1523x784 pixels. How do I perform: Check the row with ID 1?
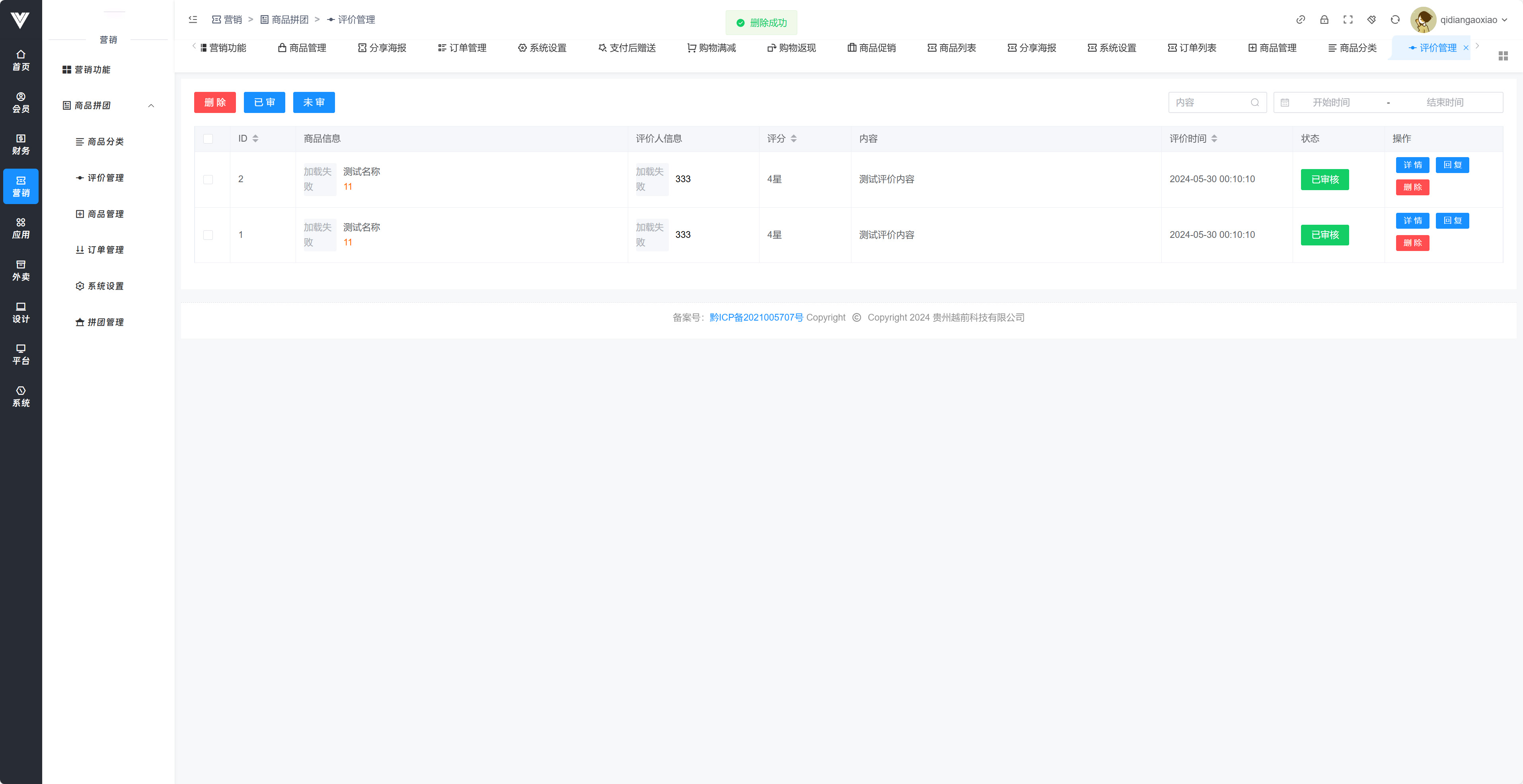(208, 235)
